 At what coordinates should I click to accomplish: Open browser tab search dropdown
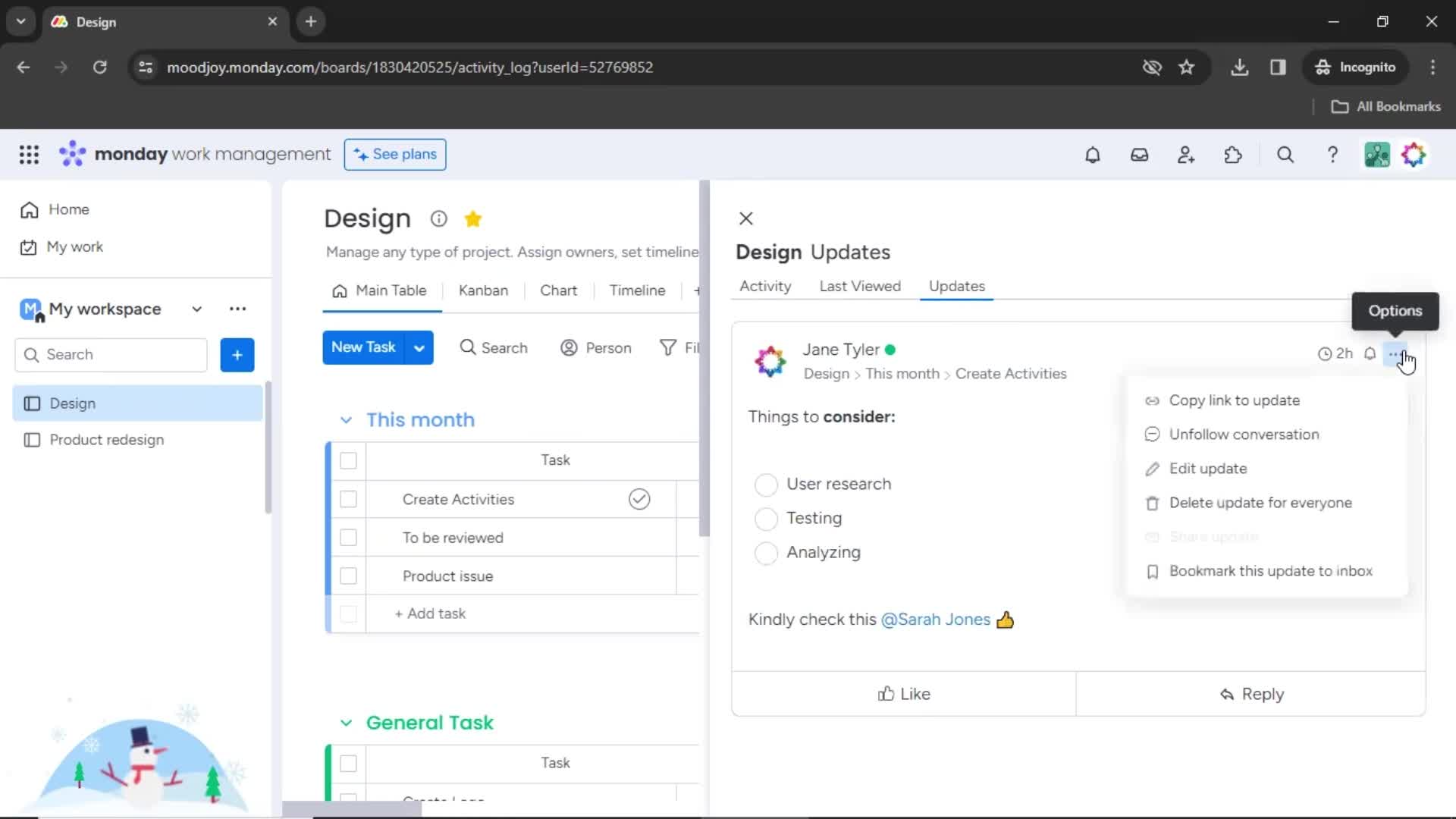tap(21, 21)
